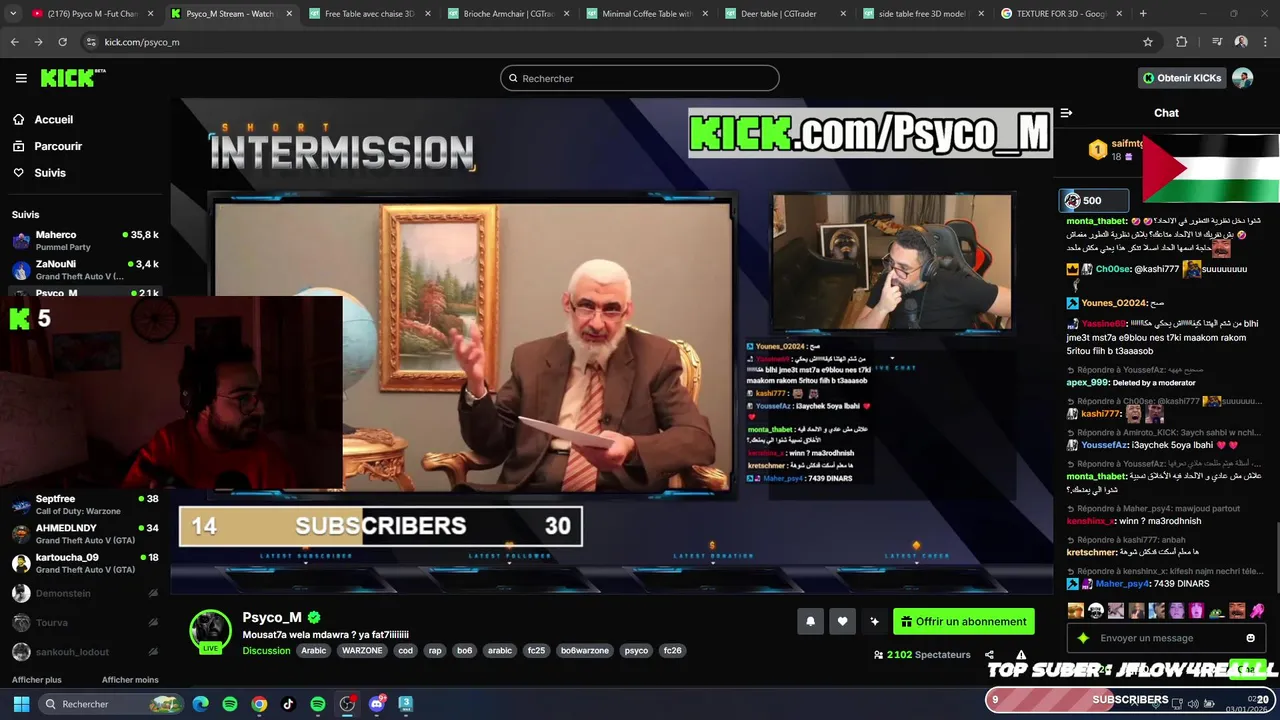Open the Chrome three-dot menu
Viewport: 1280px width, 720px height.
pos(1265,42)
